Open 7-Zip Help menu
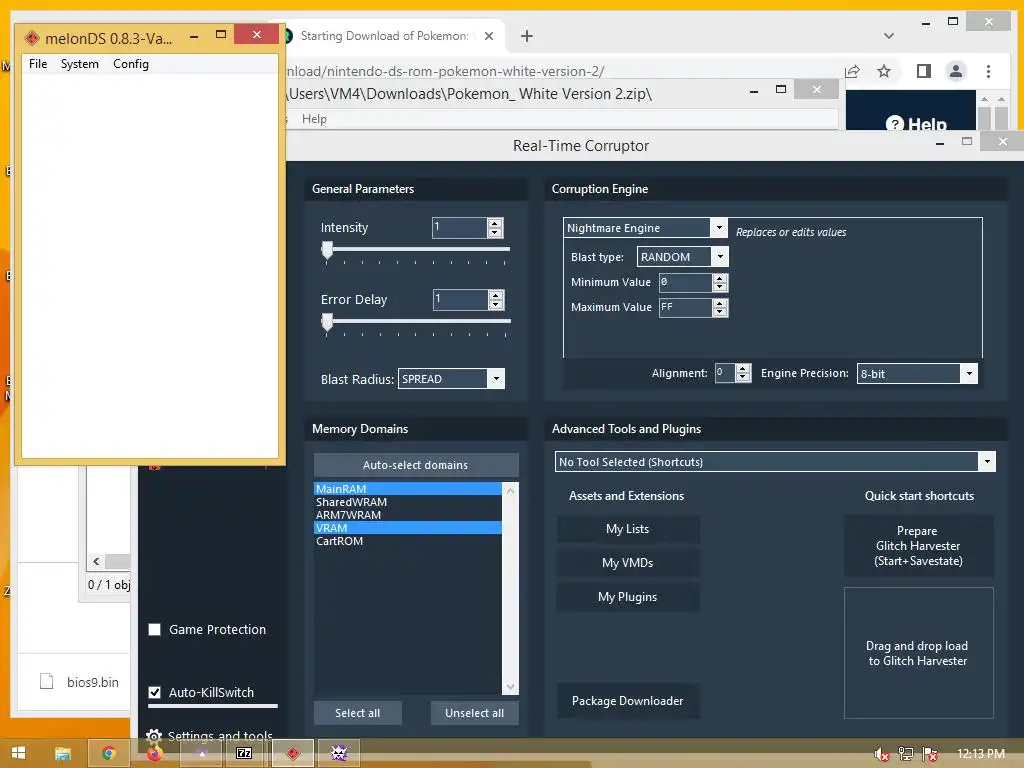Image resolution: width=1024 pixels, height=768 pixels. [314, 119]
